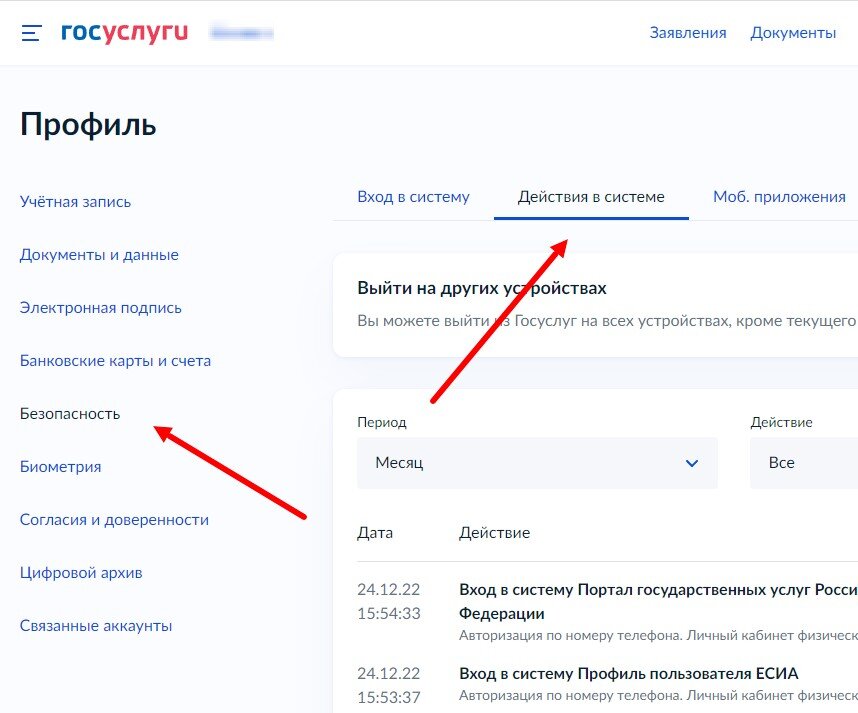Click the Госуслуги logo
Image resolution: width=858 pixels, height=713 pixels.
(124, 32)
